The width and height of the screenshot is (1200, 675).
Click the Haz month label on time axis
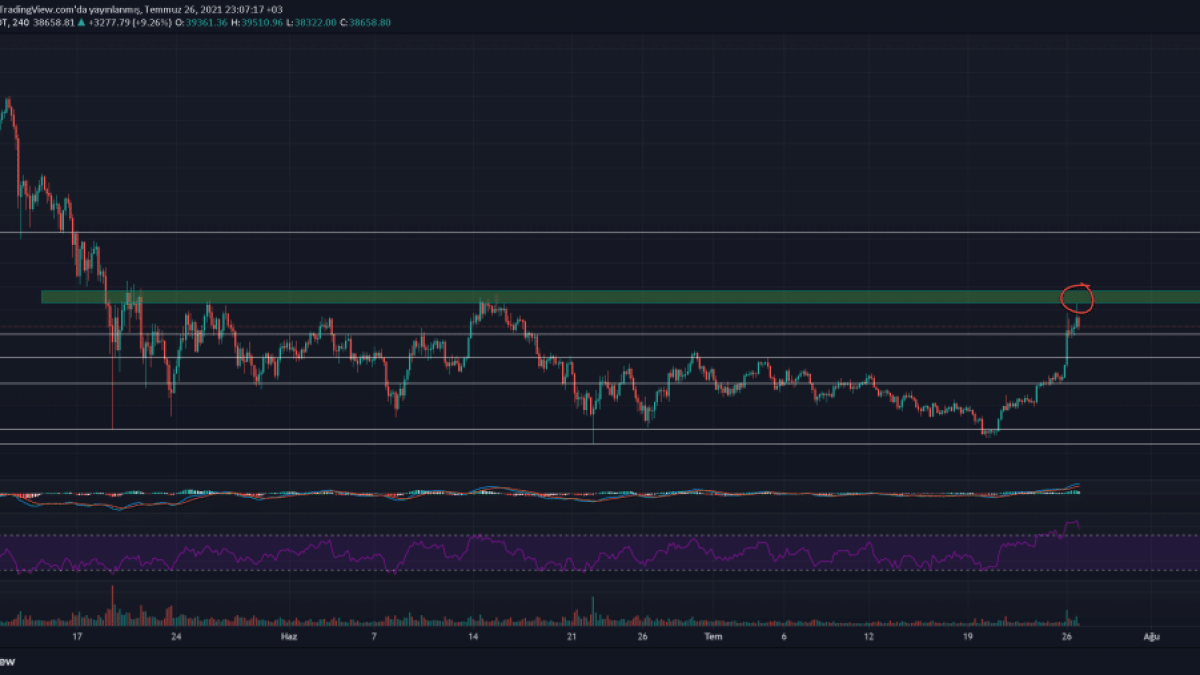(x=288, y=636)
